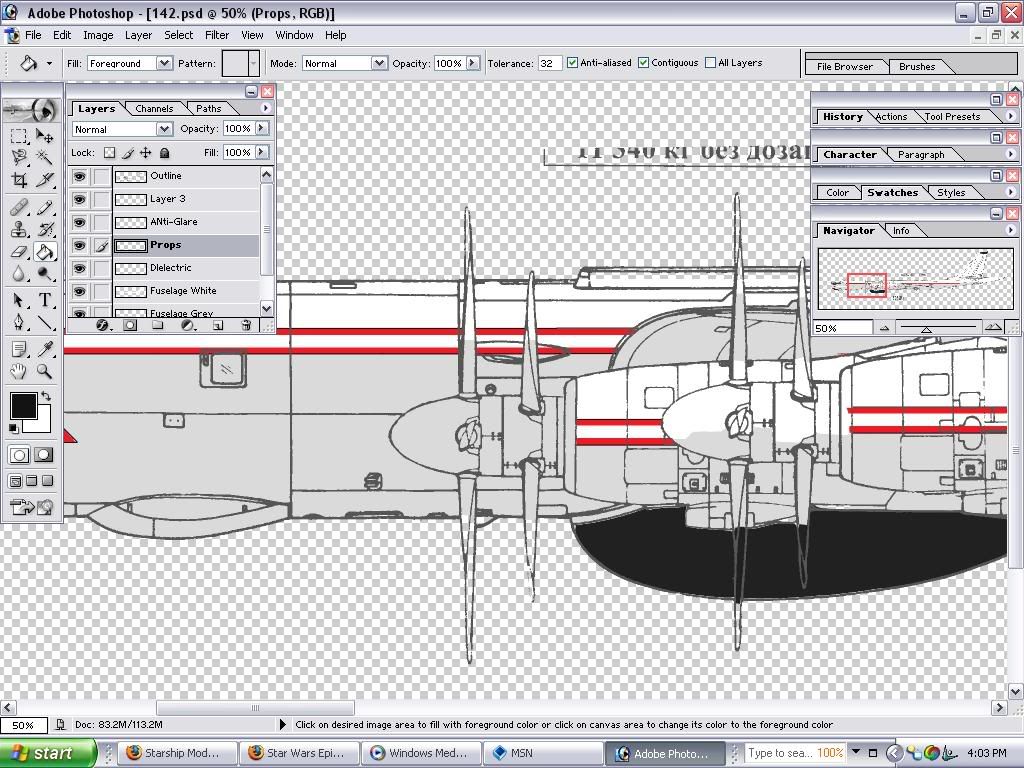Open the File Browser palette tab
This screenshot has width=1024, height=768.
[844, 67]
